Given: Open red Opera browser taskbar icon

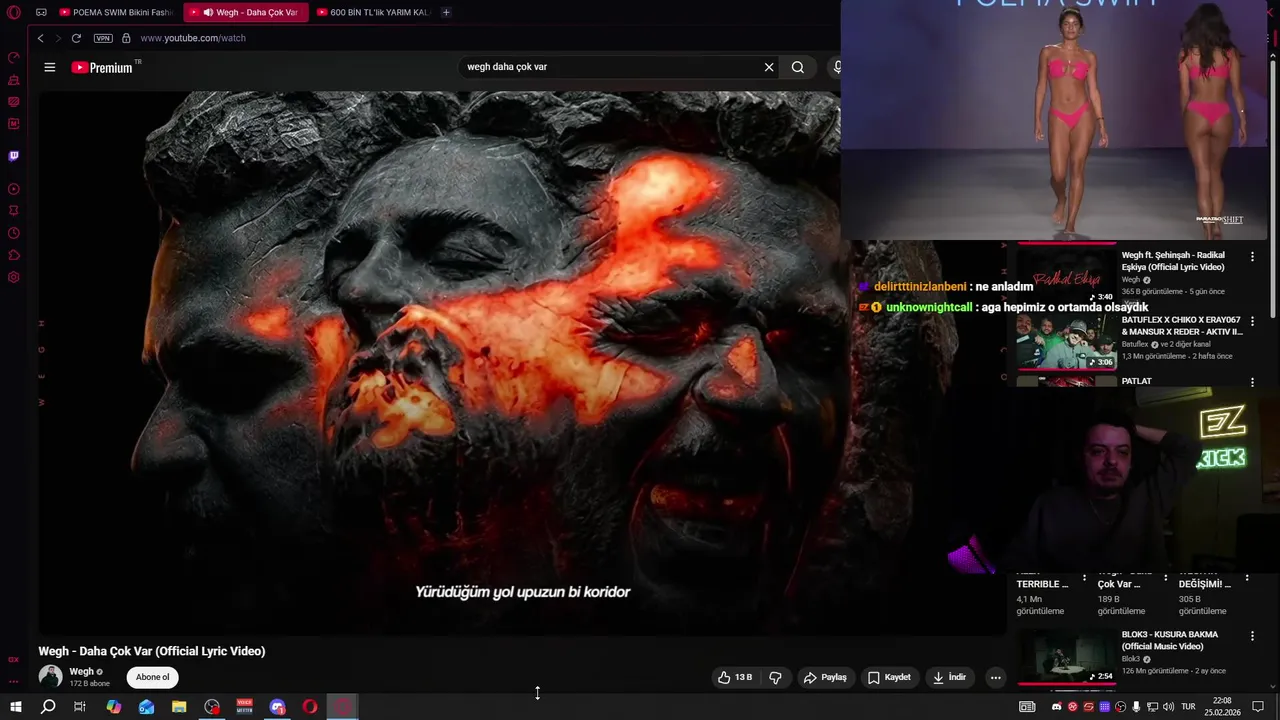Looking at the screenshot, I should [310, 707].
